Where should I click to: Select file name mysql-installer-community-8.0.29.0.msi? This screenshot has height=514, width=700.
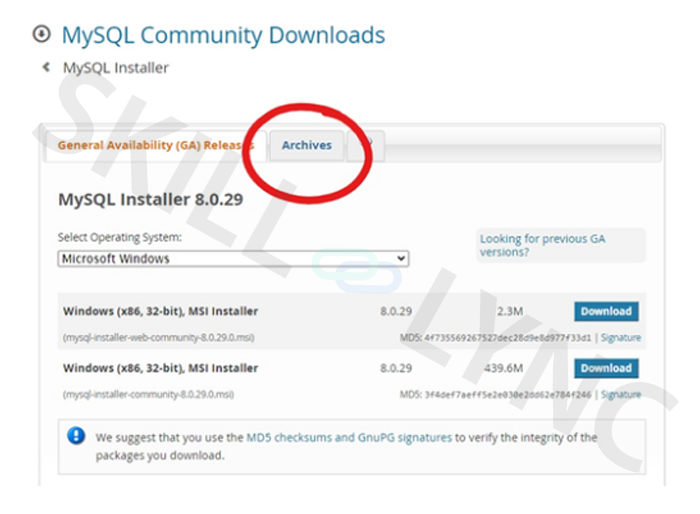[x=148, y=395]
